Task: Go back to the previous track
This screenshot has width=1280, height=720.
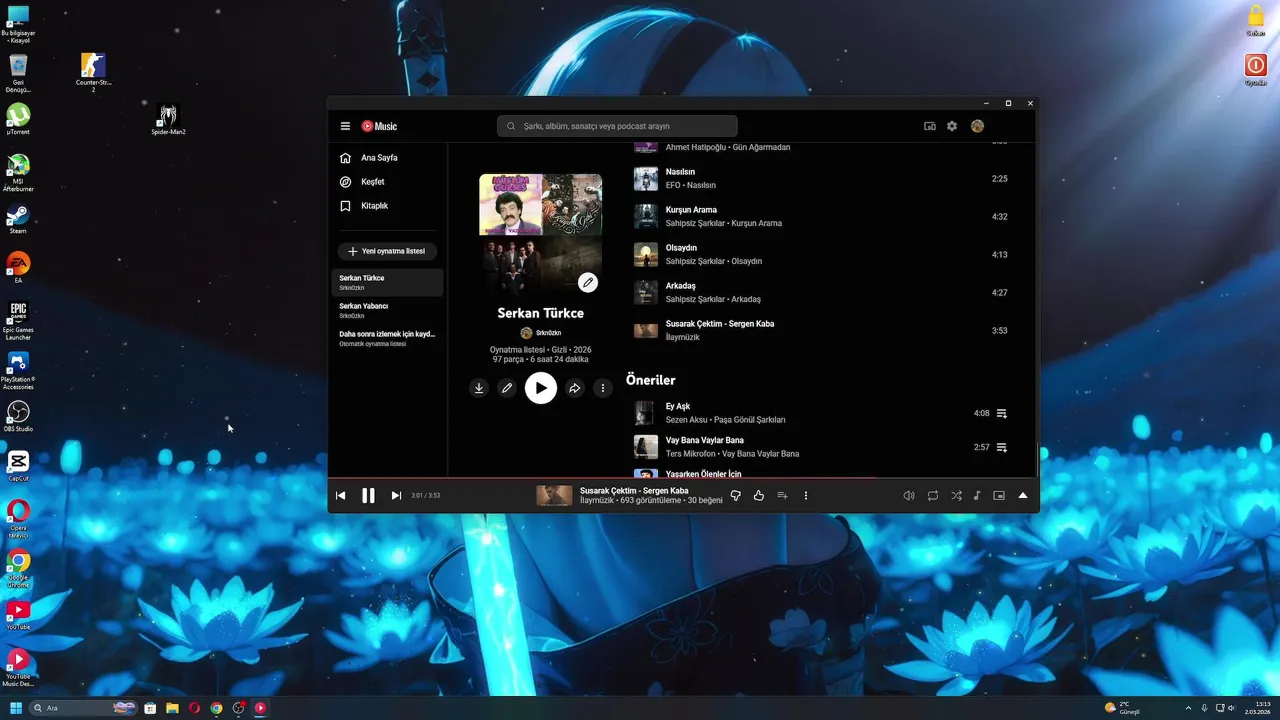Action: (340, 495)
